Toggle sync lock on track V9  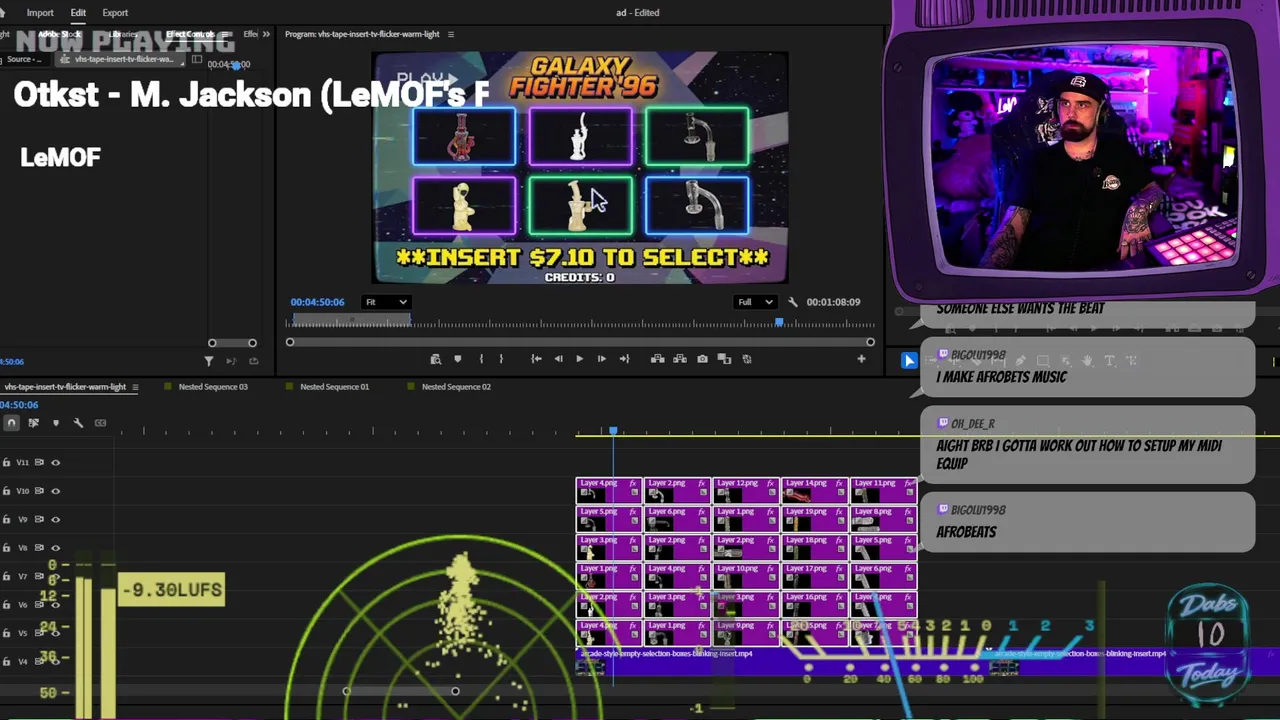[40, 519]
